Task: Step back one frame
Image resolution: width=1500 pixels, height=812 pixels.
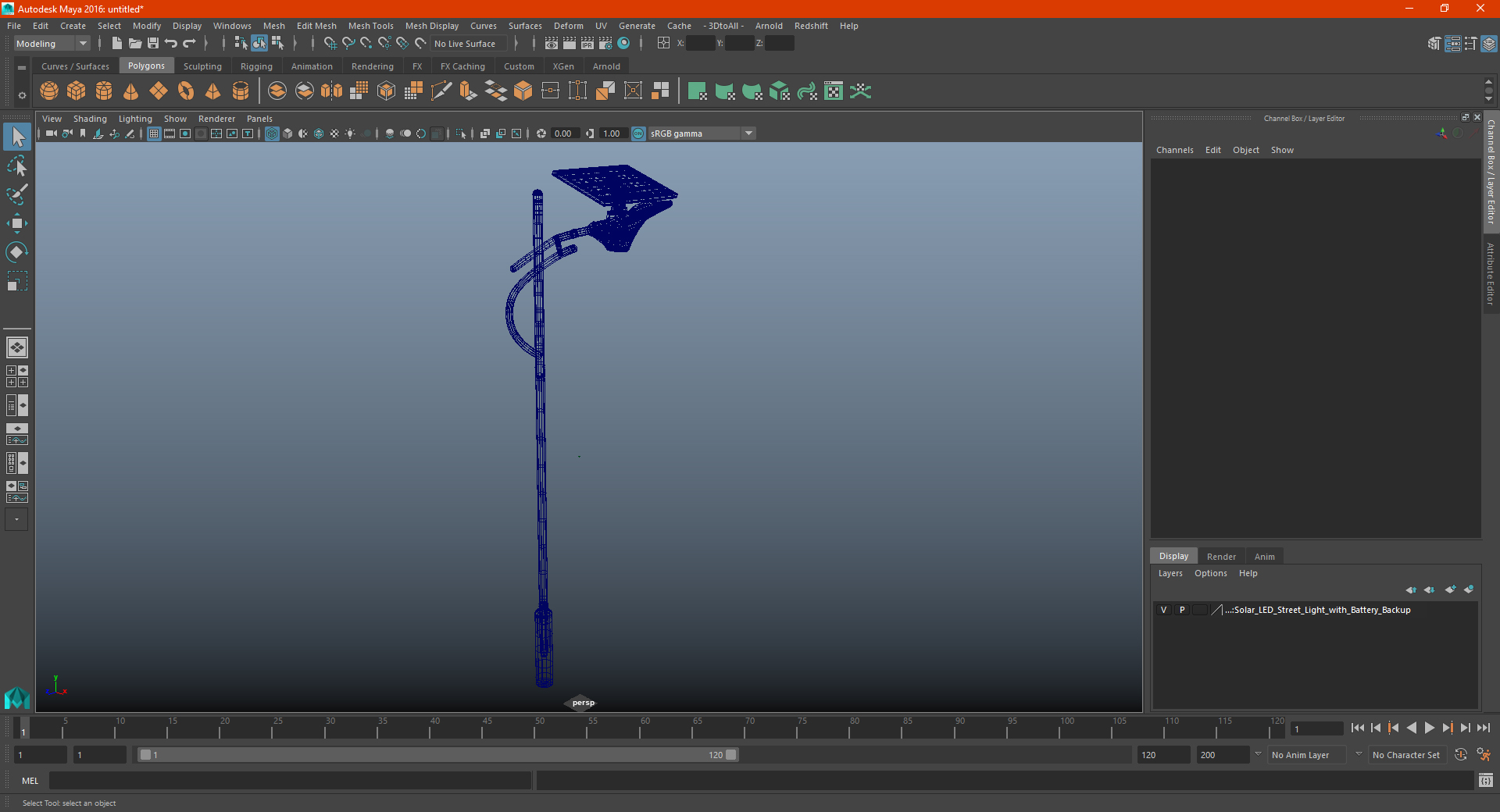Action: point(1376,728)
